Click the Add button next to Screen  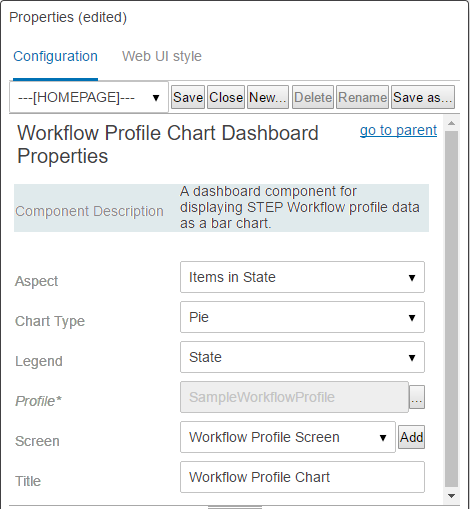(411, 437)
